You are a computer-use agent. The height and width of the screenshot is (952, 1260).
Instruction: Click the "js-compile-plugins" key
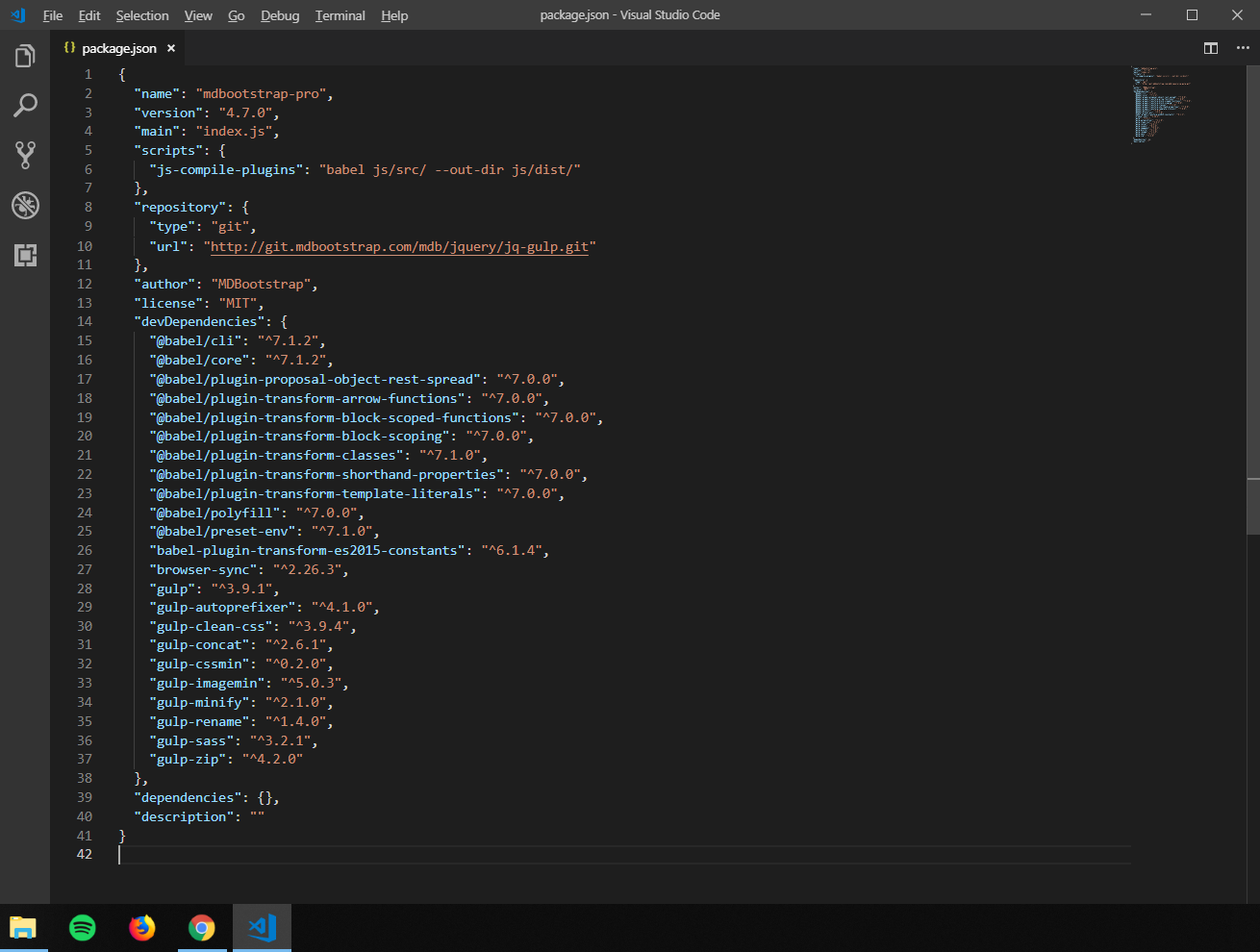coord(226,169)
